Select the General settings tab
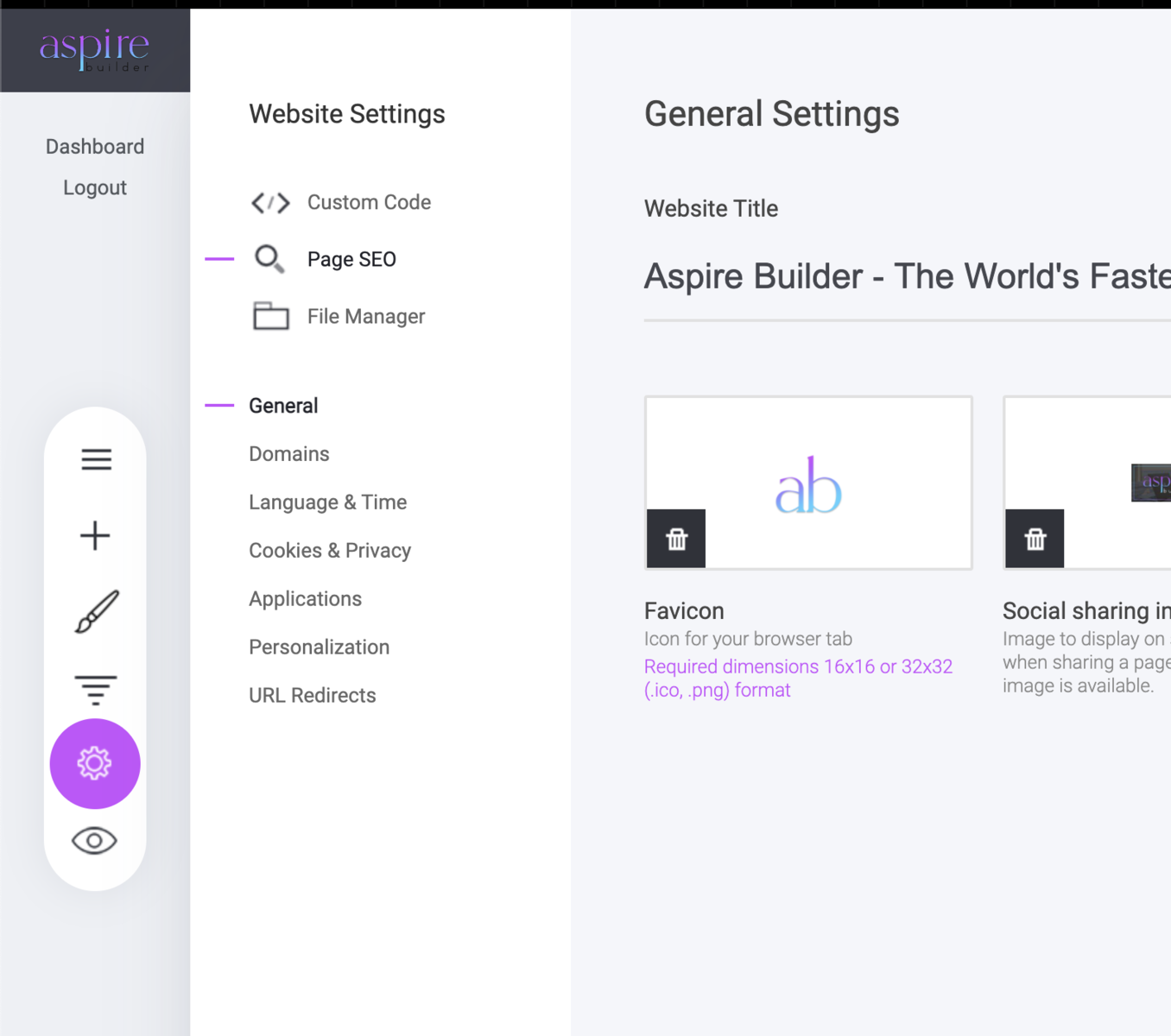Image resolution: width=1171 pixels, height=1036 pixels. [x=283, y=406]
